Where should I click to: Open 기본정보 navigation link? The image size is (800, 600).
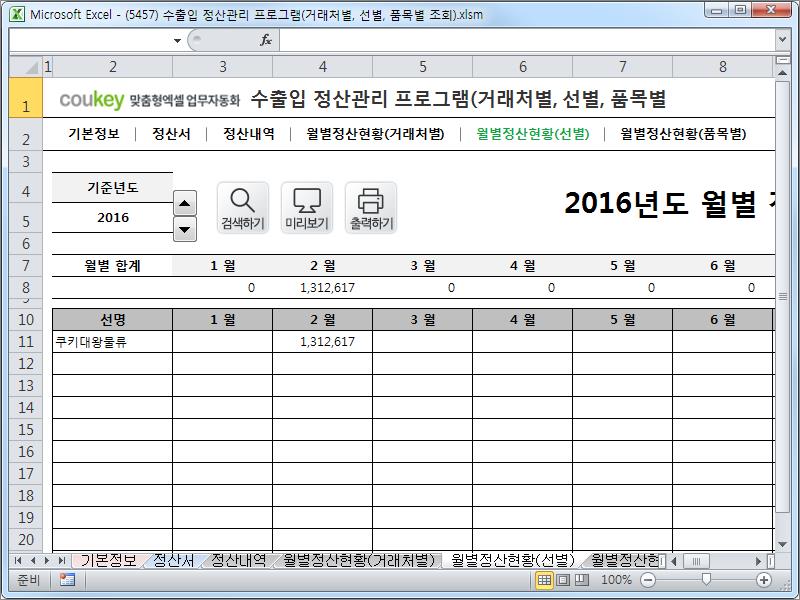[94, 134]
